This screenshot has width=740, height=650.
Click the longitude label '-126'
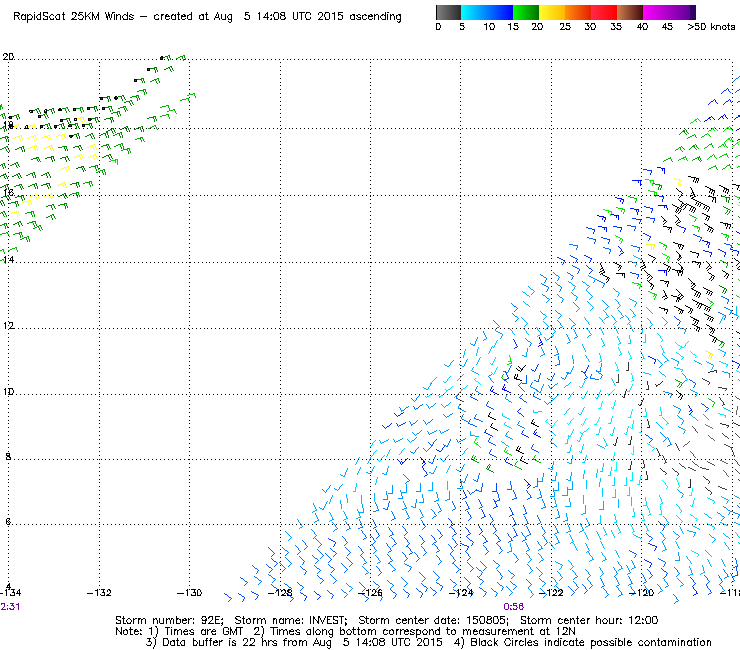(370, 593)
